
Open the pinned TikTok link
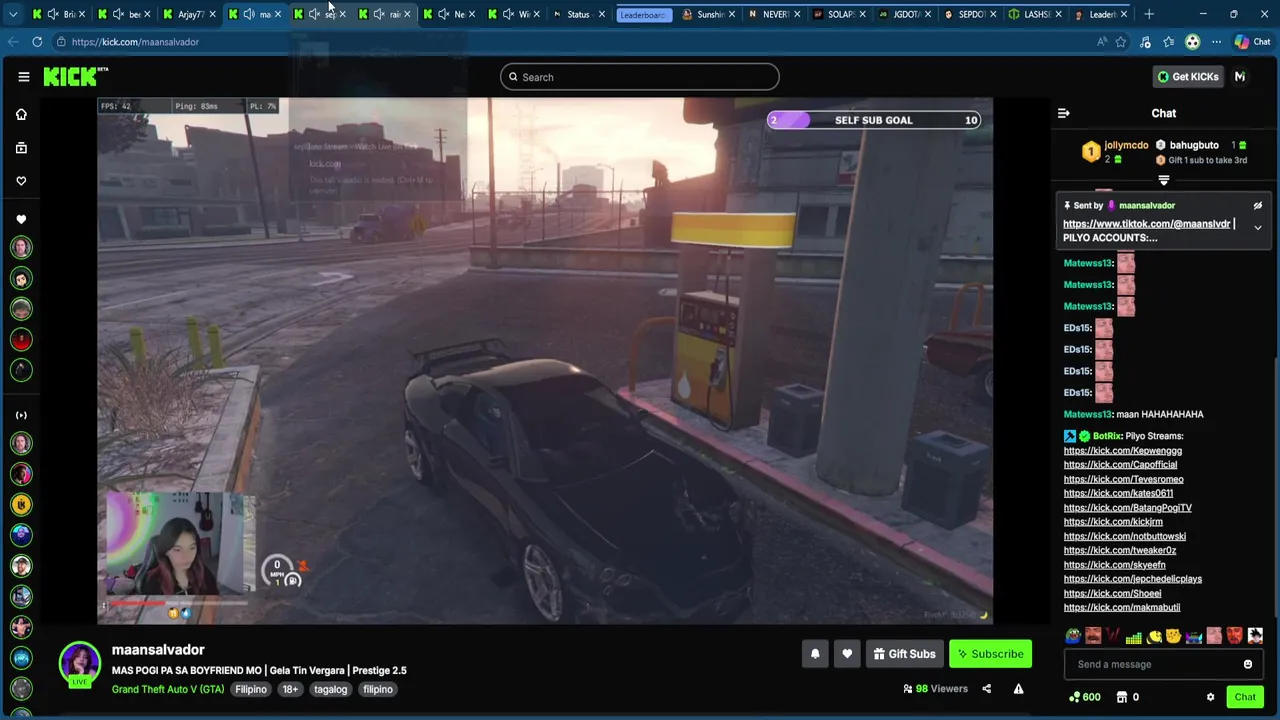pyautogui.click(x=1146, y=224)
